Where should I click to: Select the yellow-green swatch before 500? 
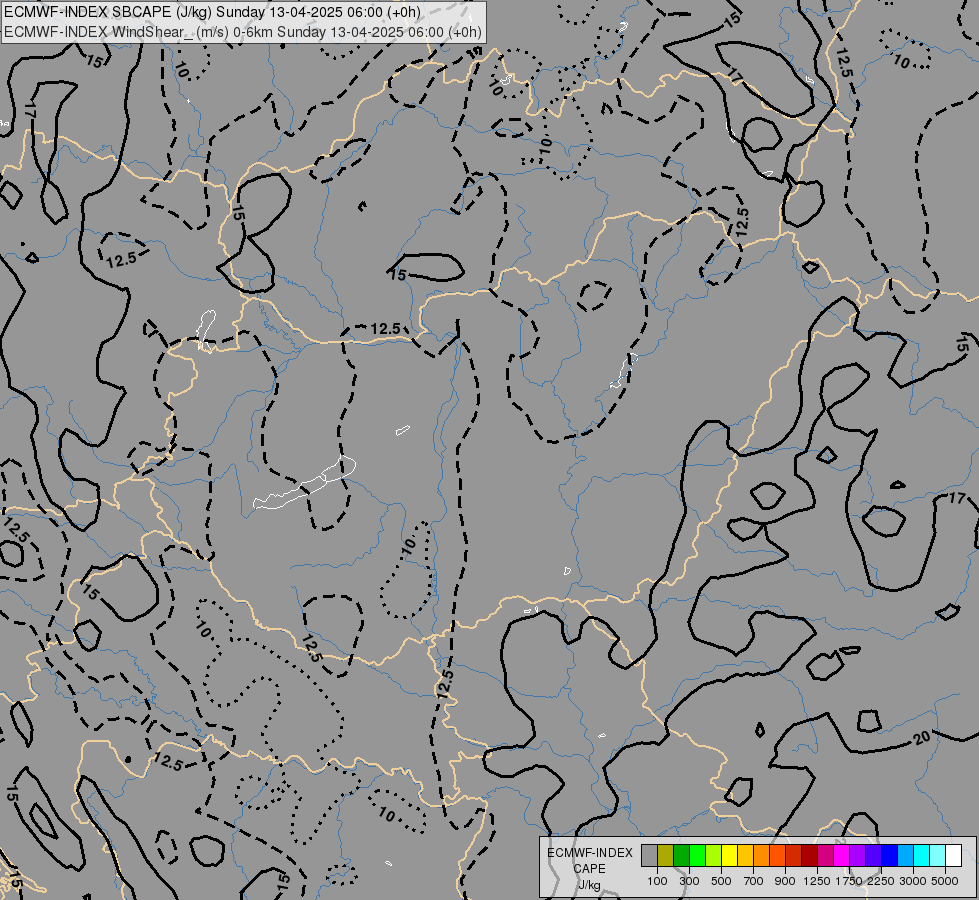(714, 856)
